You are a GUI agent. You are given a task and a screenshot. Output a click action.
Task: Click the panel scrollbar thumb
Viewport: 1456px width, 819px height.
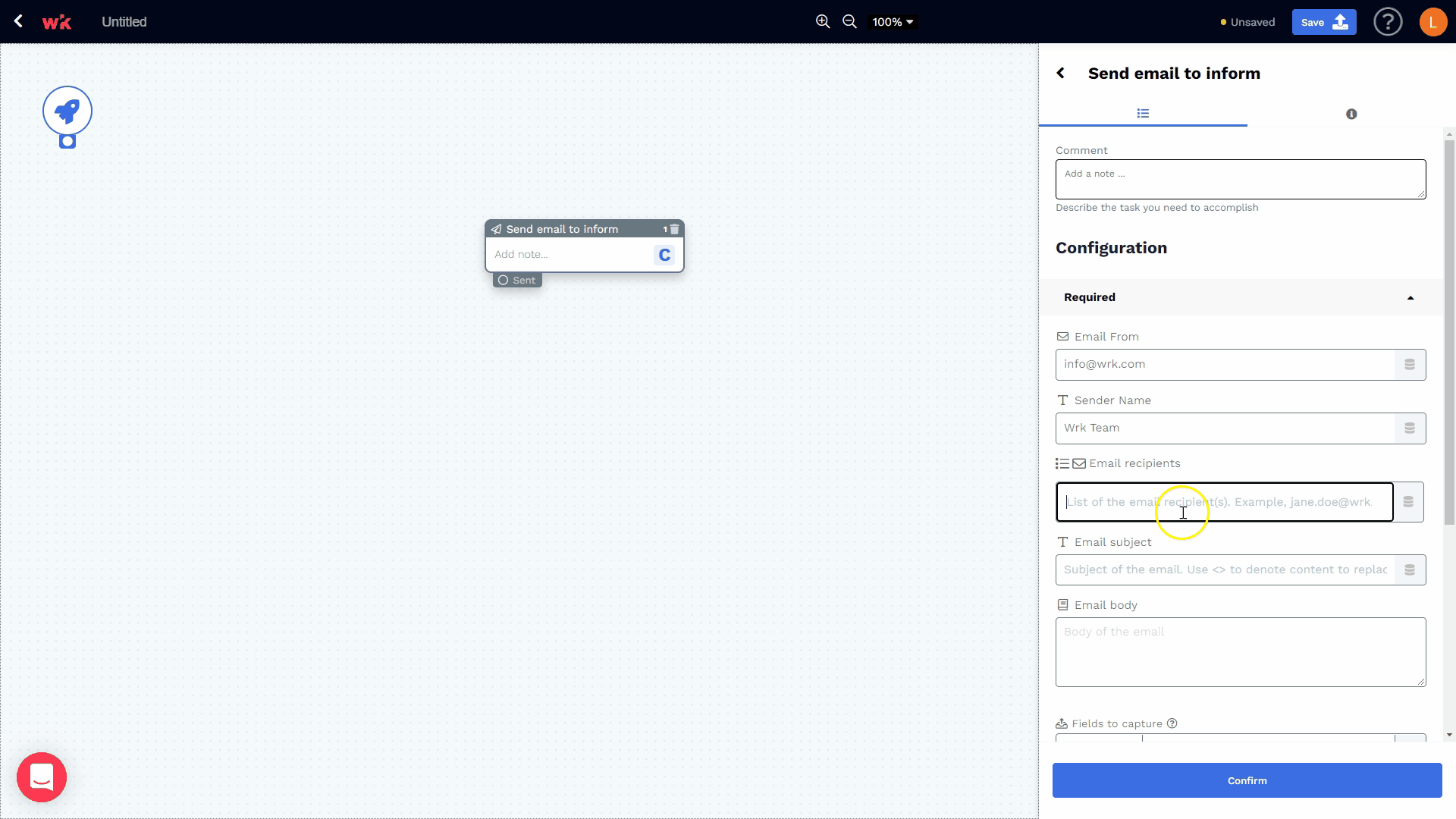[x=1449, y=332]
